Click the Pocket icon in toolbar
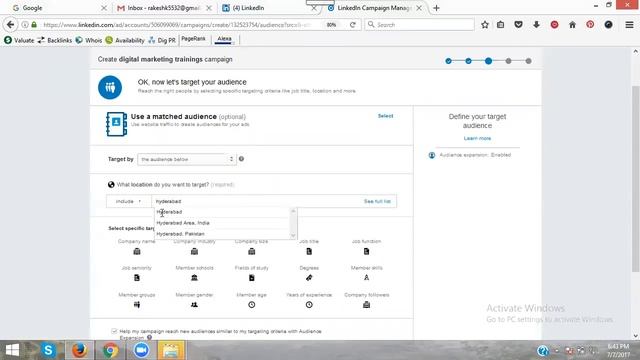The width and height of the screenshot is (640, 360). (518, 24)
